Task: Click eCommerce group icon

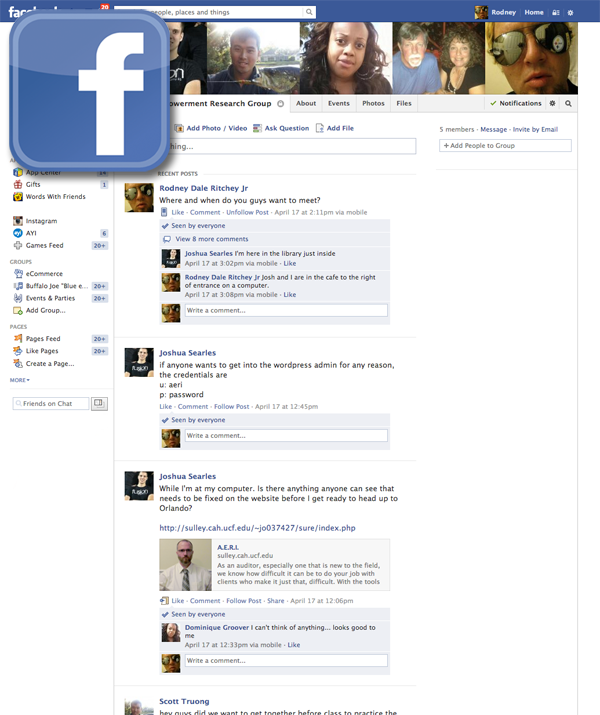Action: coord(18,274)
